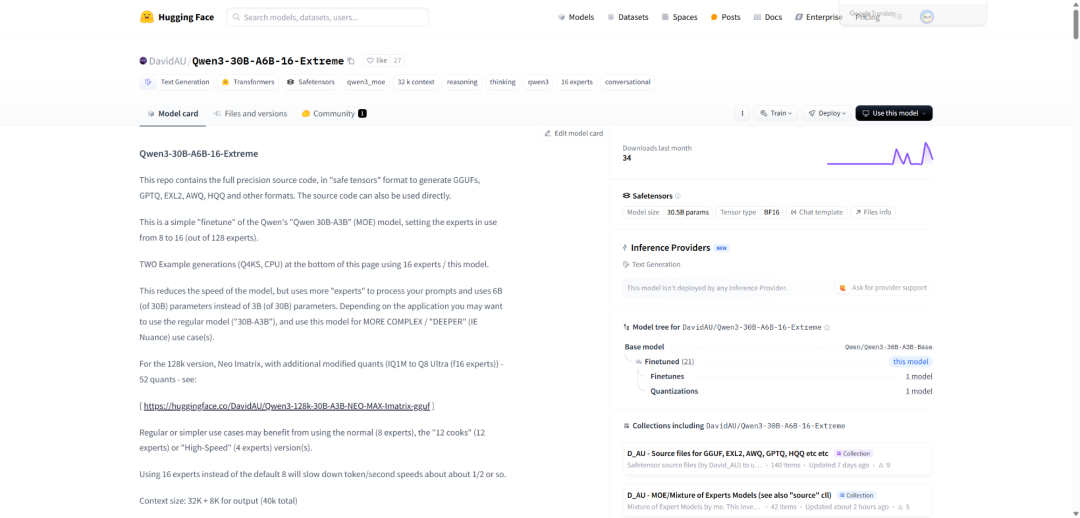Click the like count 27

coord(398,61)
